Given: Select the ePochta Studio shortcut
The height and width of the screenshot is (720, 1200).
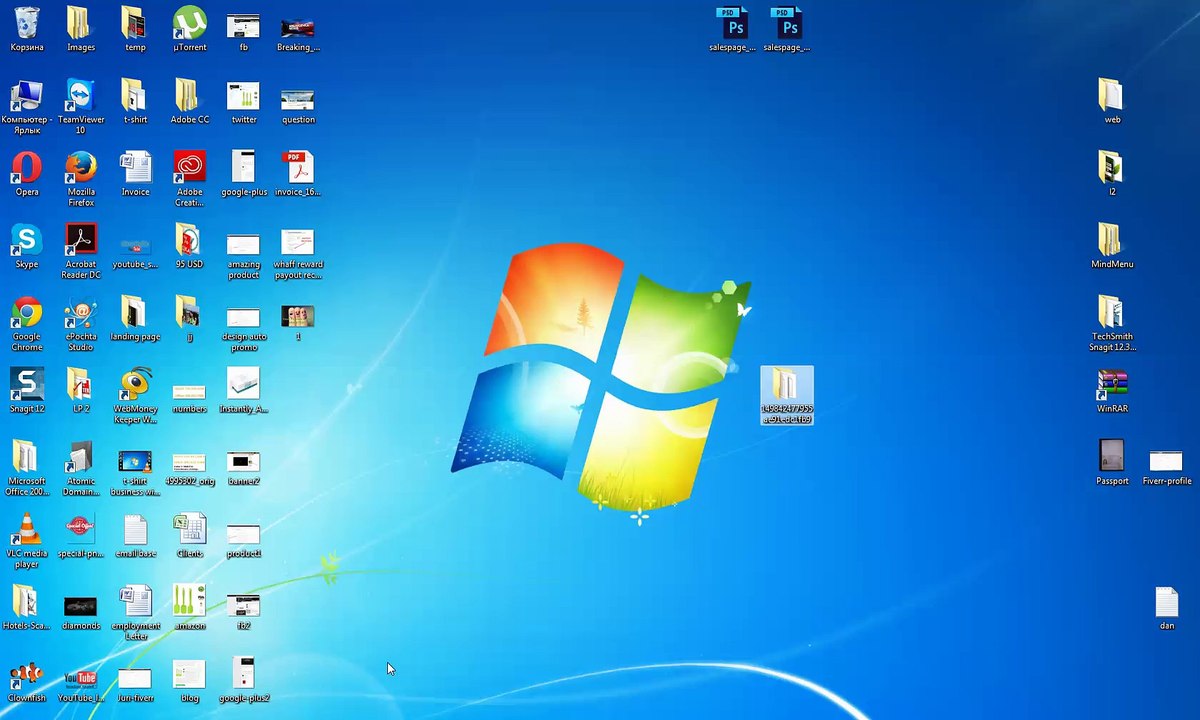Looking at the screenshot, I should [81, 323].
